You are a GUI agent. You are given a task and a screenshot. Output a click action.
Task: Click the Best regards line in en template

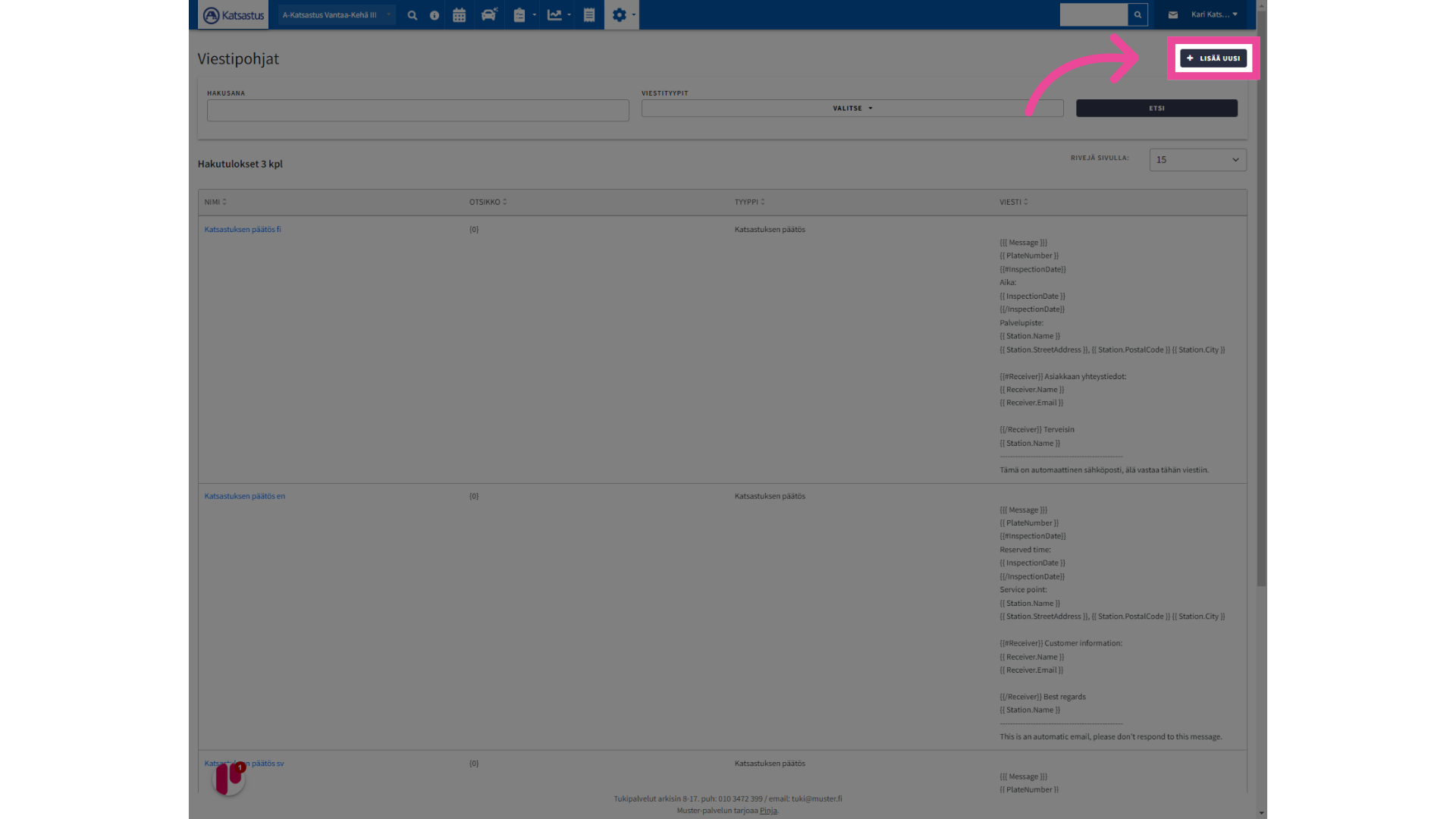point(1043,697)
